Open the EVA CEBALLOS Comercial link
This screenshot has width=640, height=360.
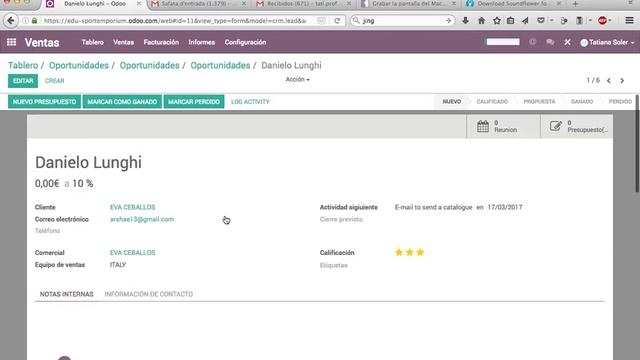tap(132, 253)
